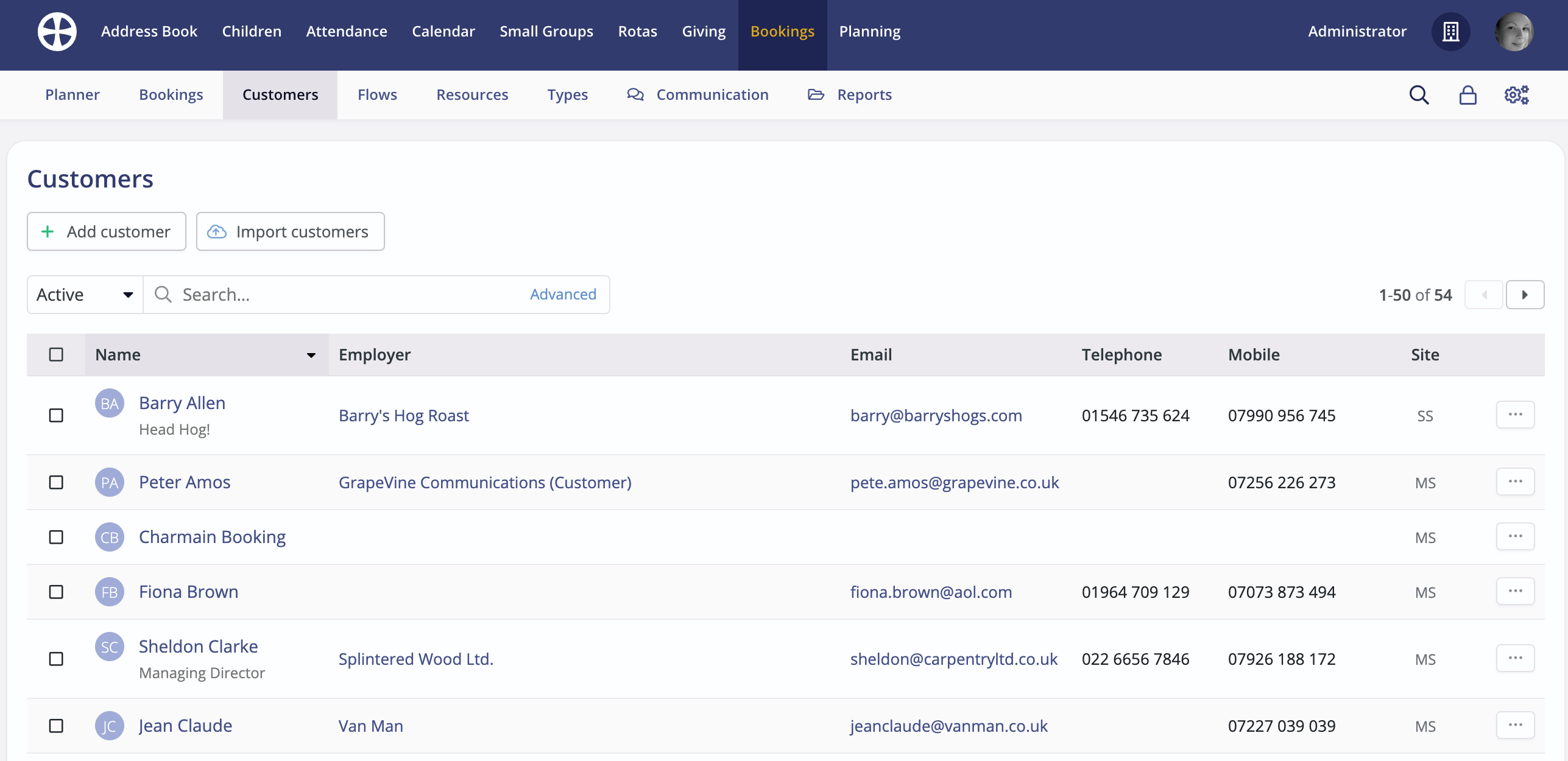Viewport: 1568px width, 761px height.
Task: Click the Name column sort arrow
Action: pyautogui.click(x=311, y=355)
